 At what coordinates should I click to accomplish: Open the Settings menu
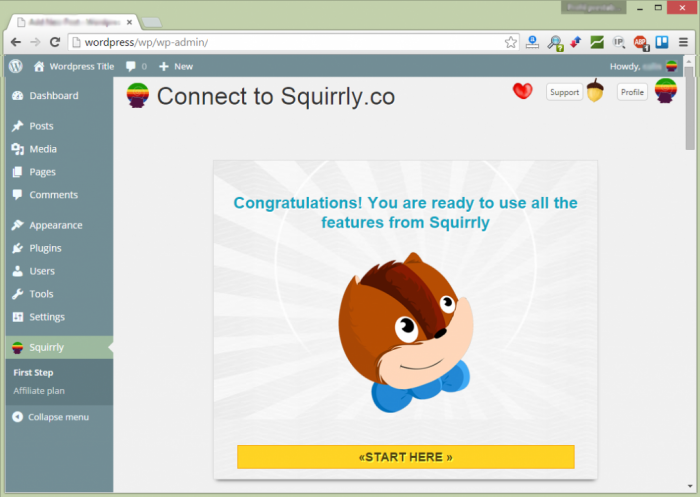(x=59, y=317)
